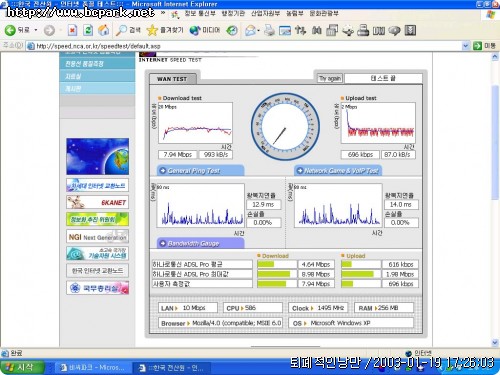Click the 12.9 ms ping delay value
The image size is (500, 375).
tap(263, 204)
